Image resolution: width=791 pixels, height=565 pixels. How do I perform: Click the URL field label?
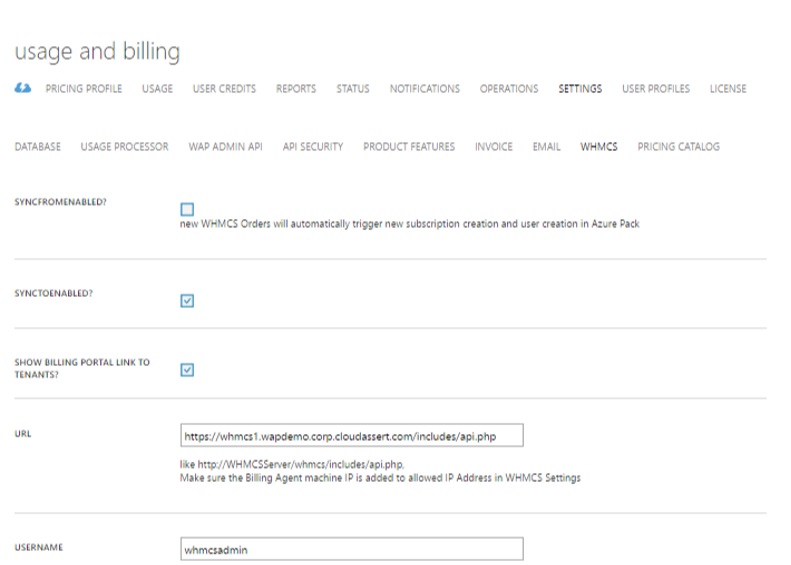click(x=23, y=433)
